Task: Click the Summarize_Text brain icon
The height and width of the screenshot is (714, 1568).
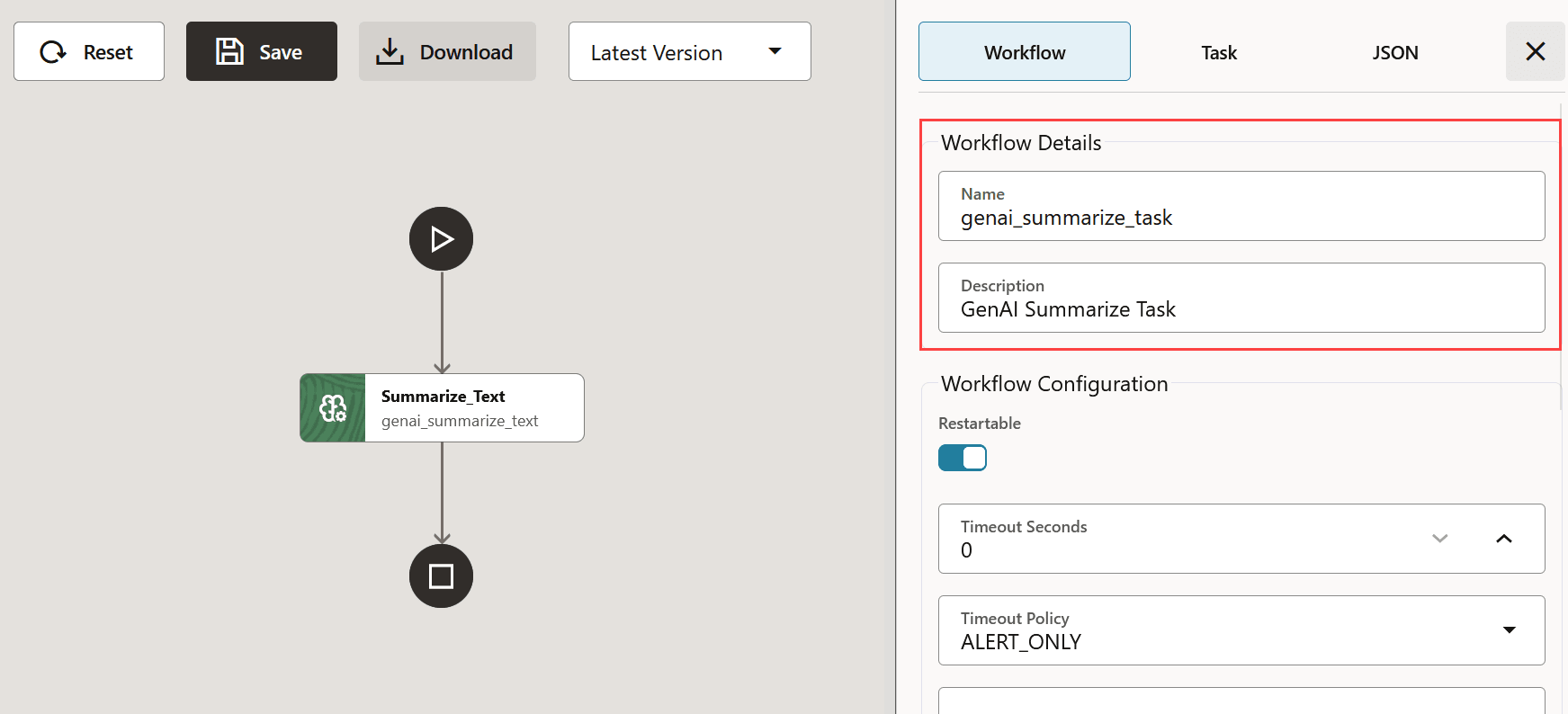Action: pyautogui.click(x=333, y=407)
